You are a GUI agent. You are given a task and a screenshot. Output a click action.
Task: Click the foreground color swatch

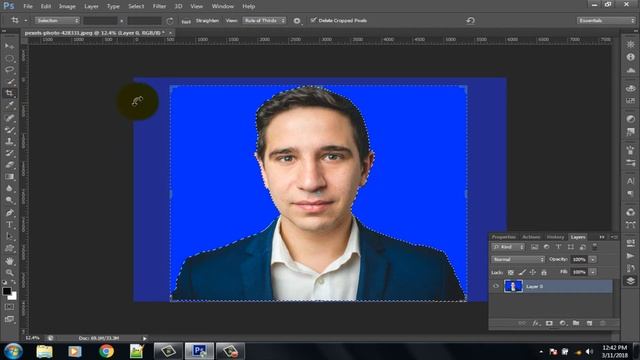[7, 291]
